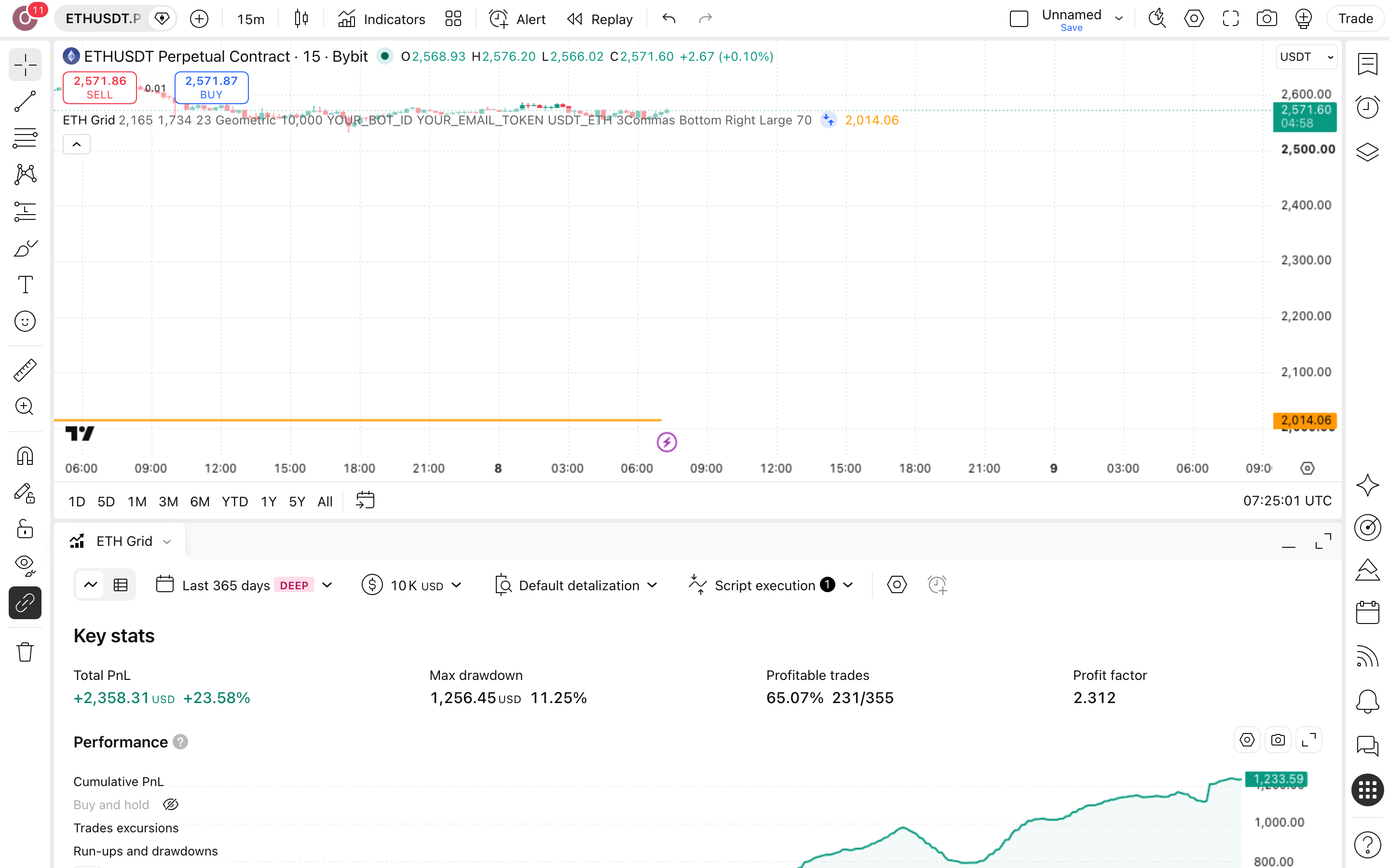Start bar Replay mode
The image size is (1389, 868).
coord(600,19)
